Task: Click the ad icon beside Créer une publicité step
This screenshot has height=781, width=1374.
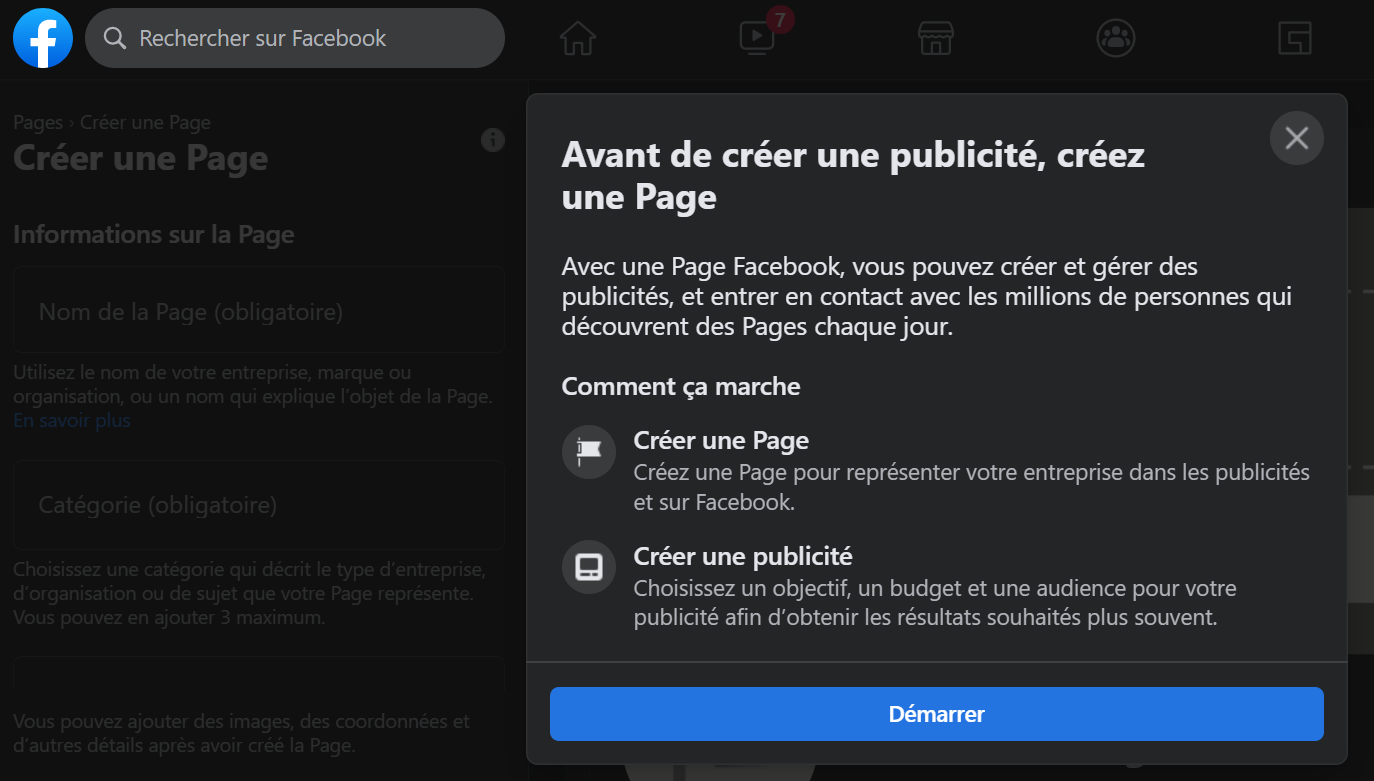Action: coord(589,567)
